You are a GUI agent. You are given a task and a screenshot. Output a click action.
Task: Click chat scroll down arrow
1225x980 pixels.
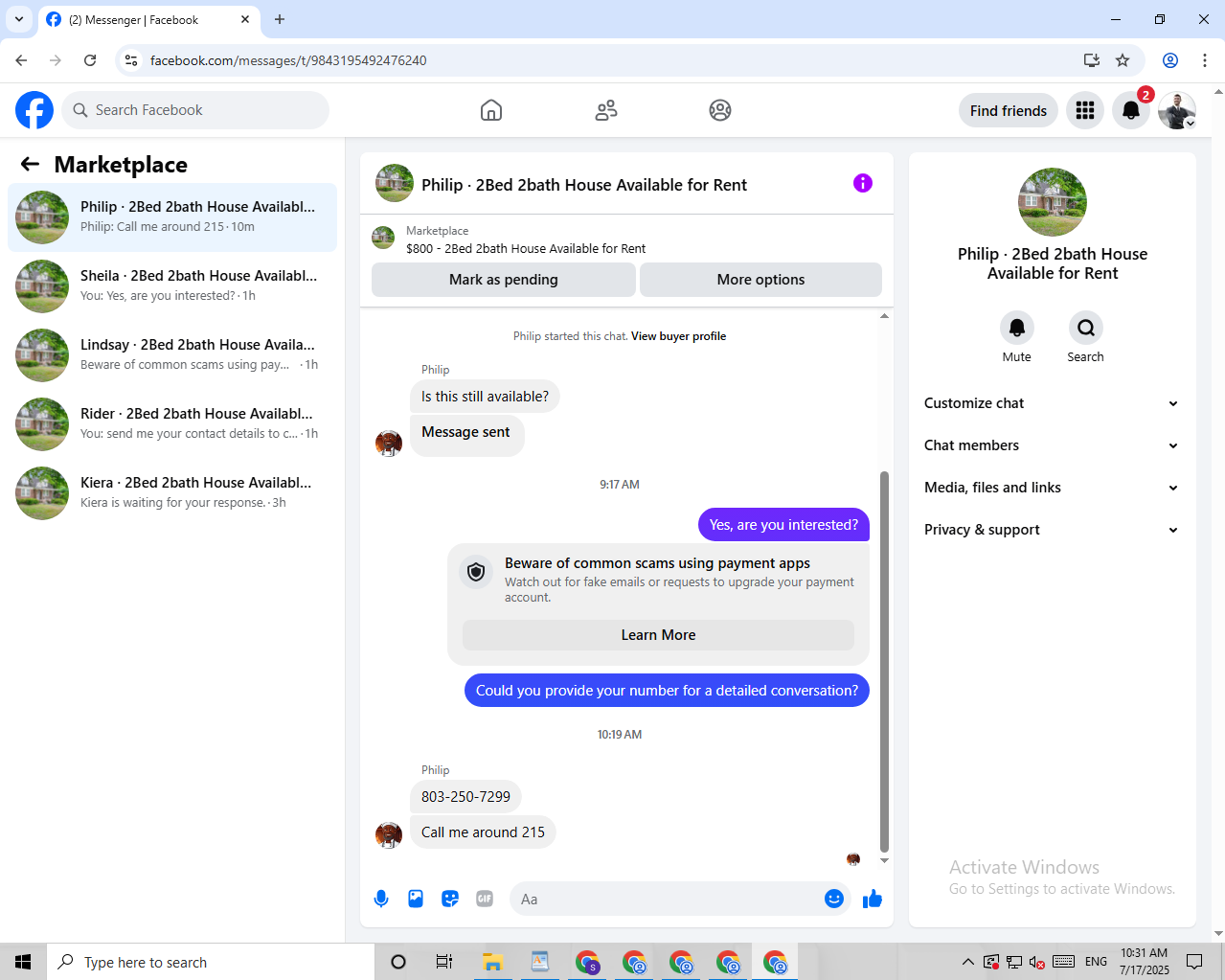884,861
